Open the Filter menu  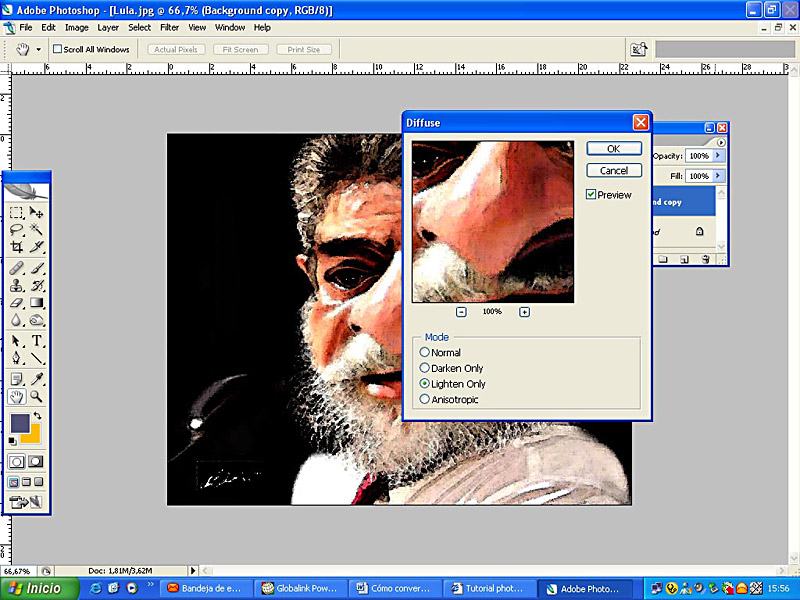pos(170,28)
